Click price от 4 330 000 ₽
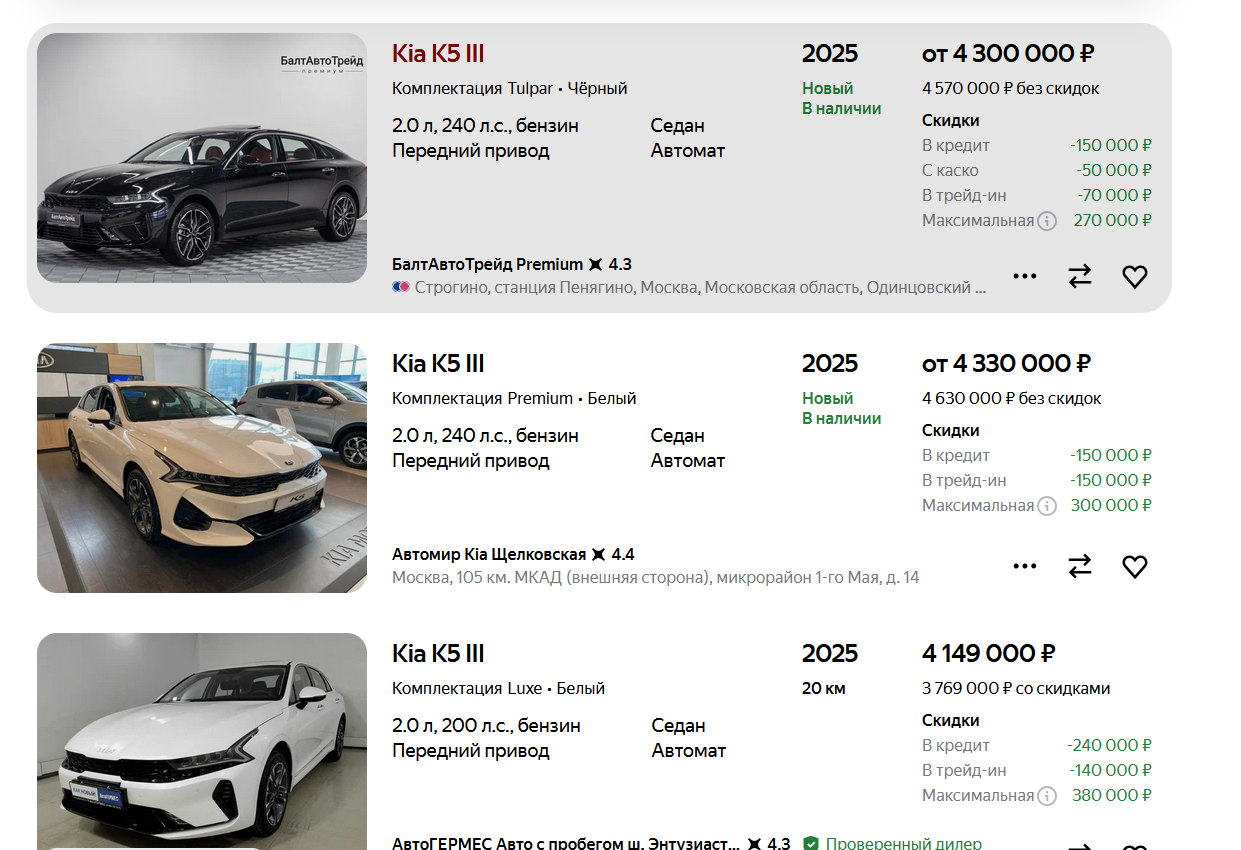The image size is (1241, 850). click(1006, 364)
